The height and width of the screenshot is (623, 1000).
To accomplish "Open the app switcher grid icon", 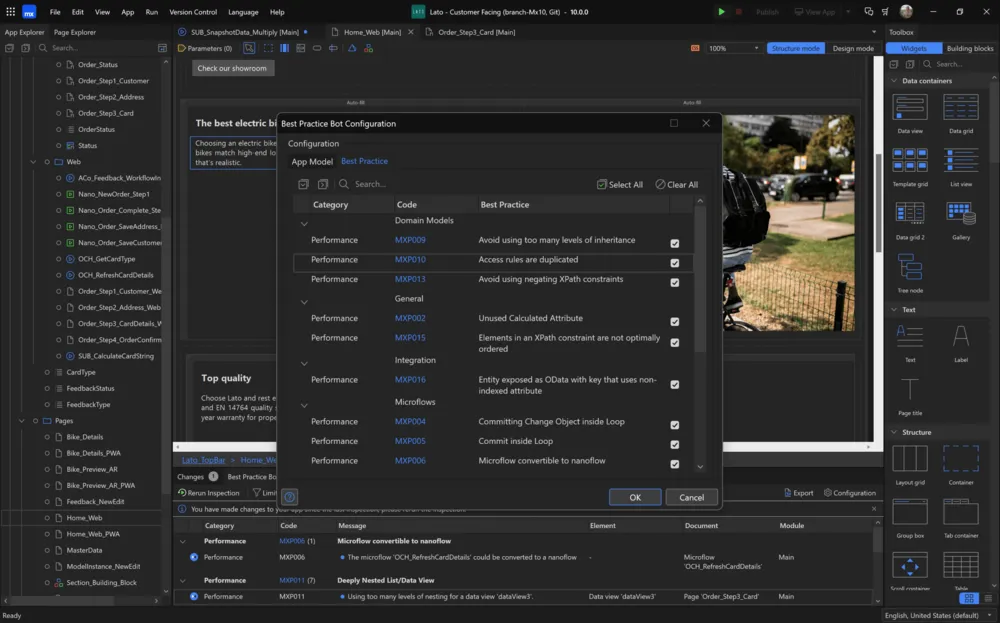I will point(10,11).
